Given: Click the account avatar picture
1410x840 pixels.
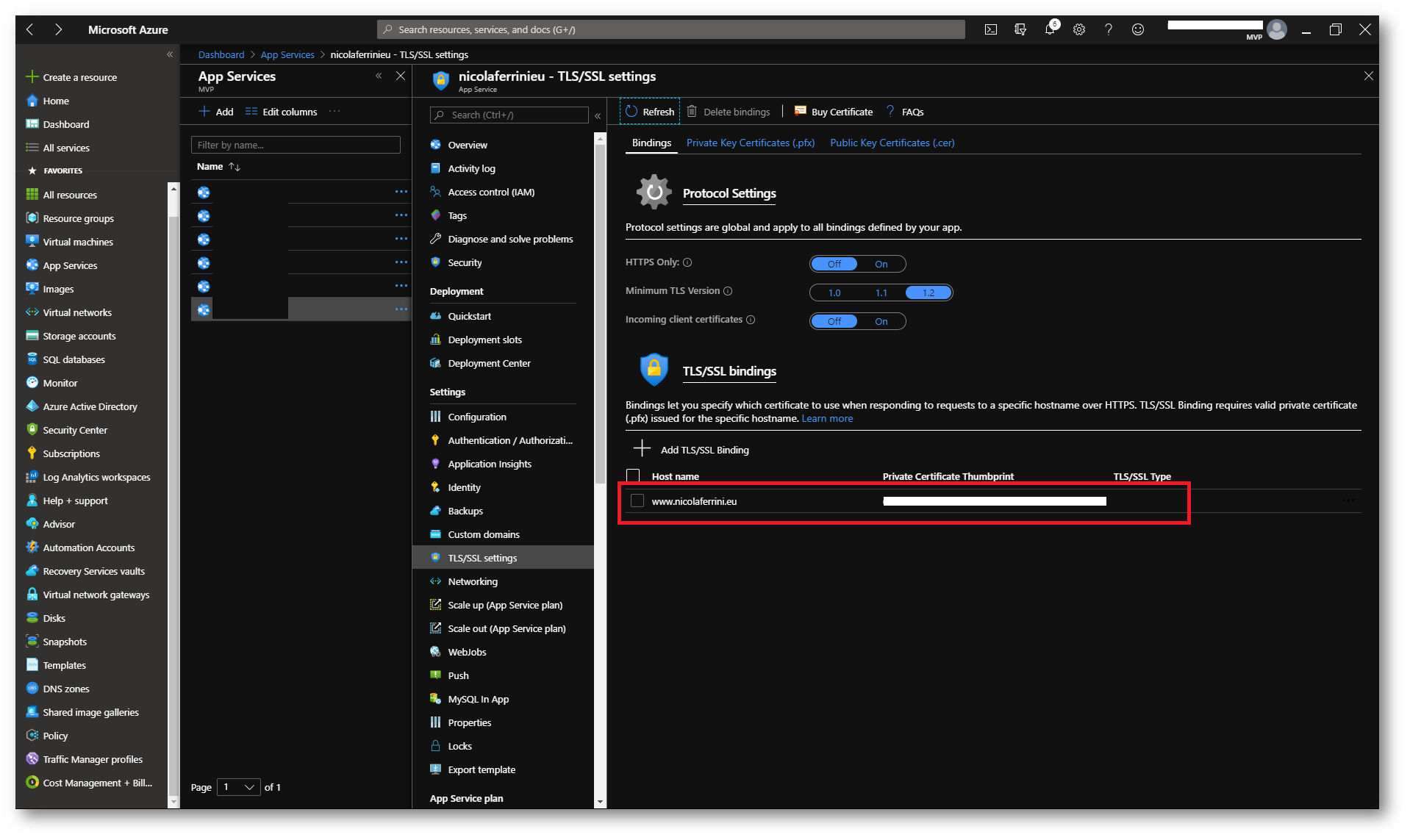Looking at the screenshot, I should 1277,29.
